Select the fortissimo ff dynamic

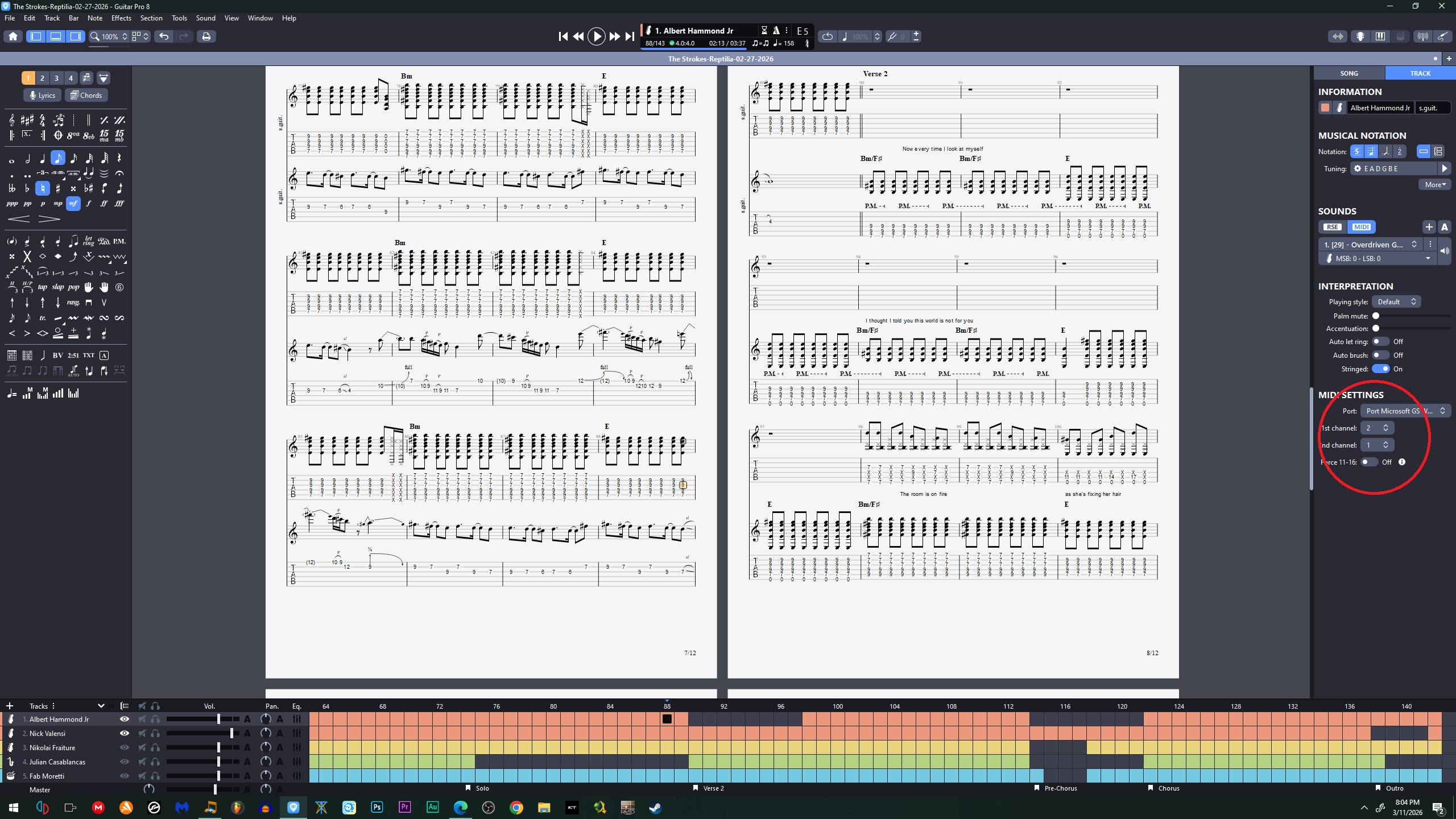pos(104,204)
